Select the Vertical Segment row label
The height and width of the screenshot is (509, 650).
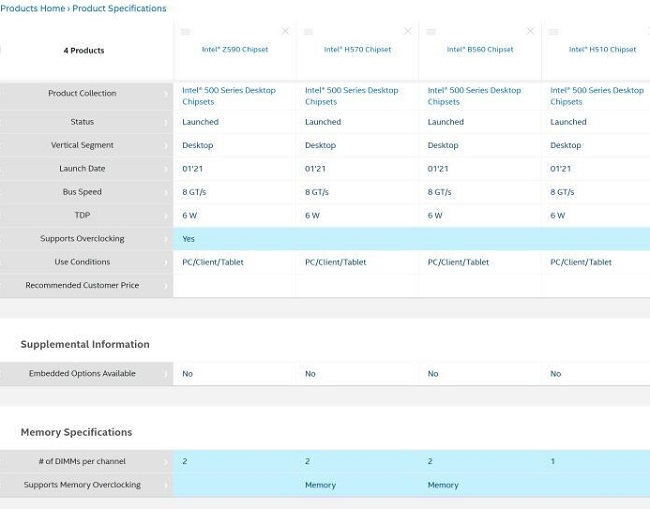pos(82,145)
